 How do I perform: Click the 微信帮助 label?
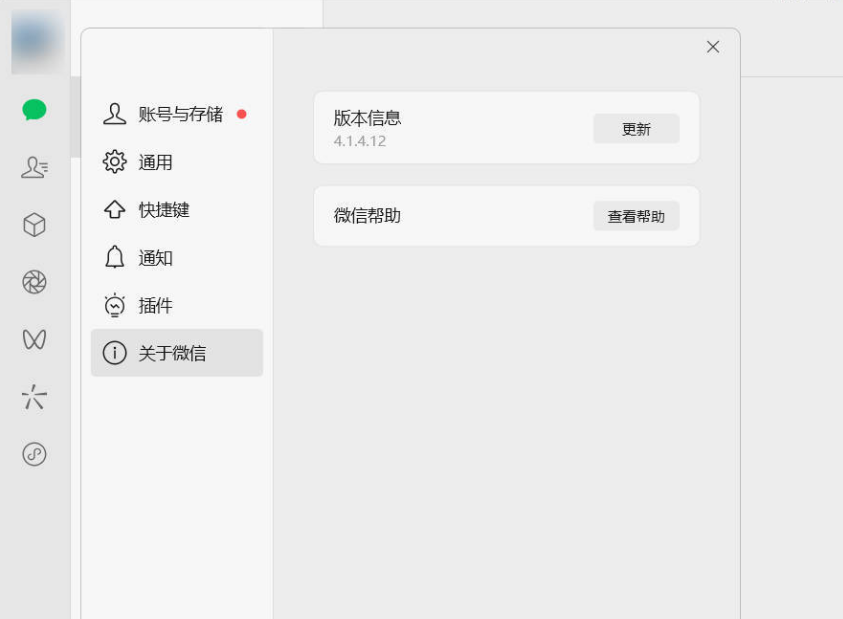point(367,216)
